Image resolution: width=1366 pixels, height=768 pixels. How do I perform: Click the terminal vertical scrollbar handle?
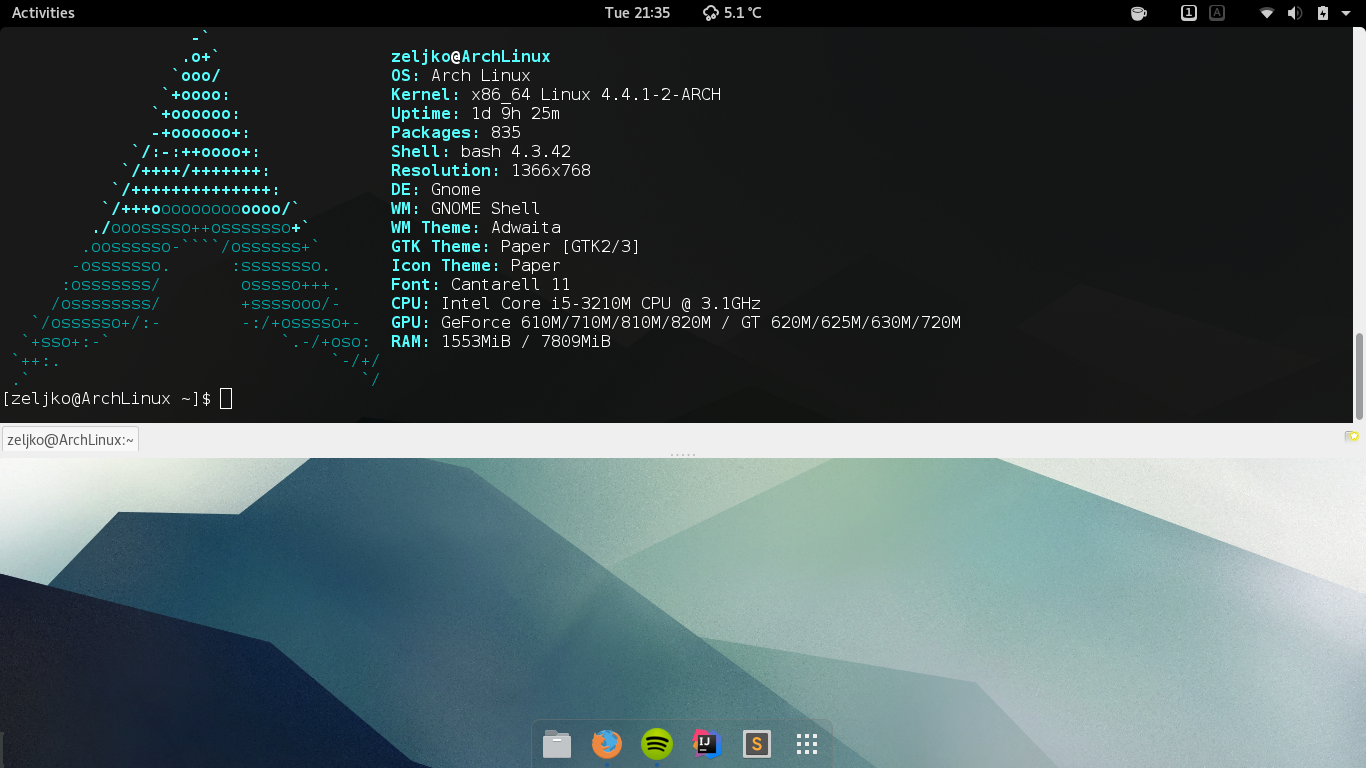pyautogui.click(x=1359, y=376)
